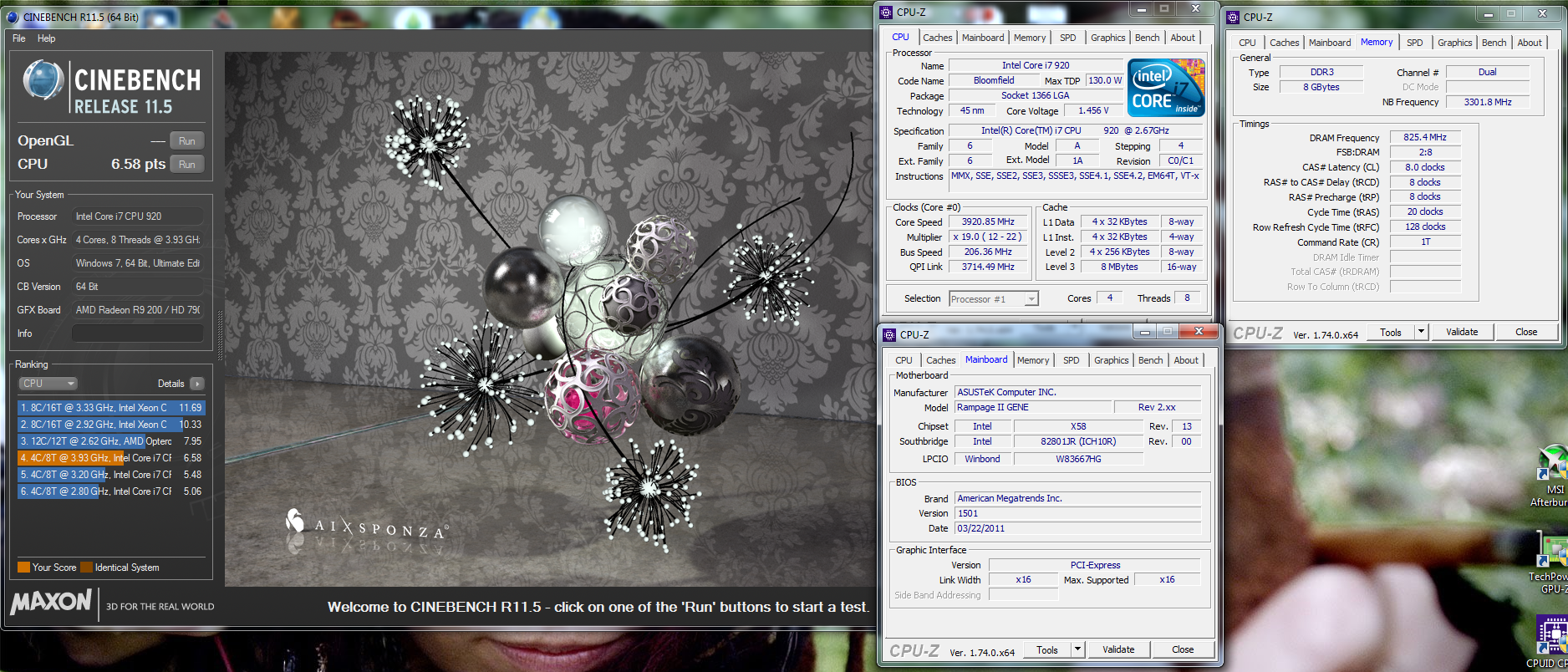1568x672 pixels.
Task: Open the Help menu in Cinebench
Action: click(x=47, y=38)
